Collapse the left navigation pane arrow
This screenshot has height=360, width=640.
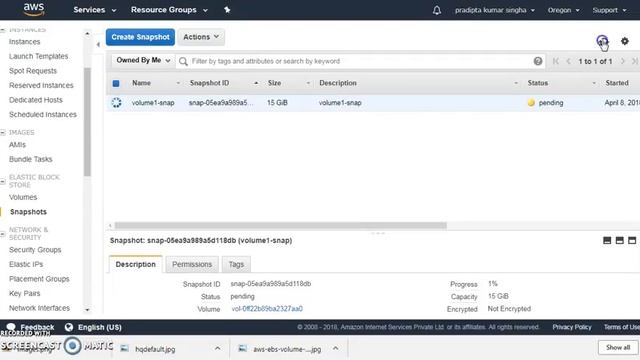pos(98,44)
